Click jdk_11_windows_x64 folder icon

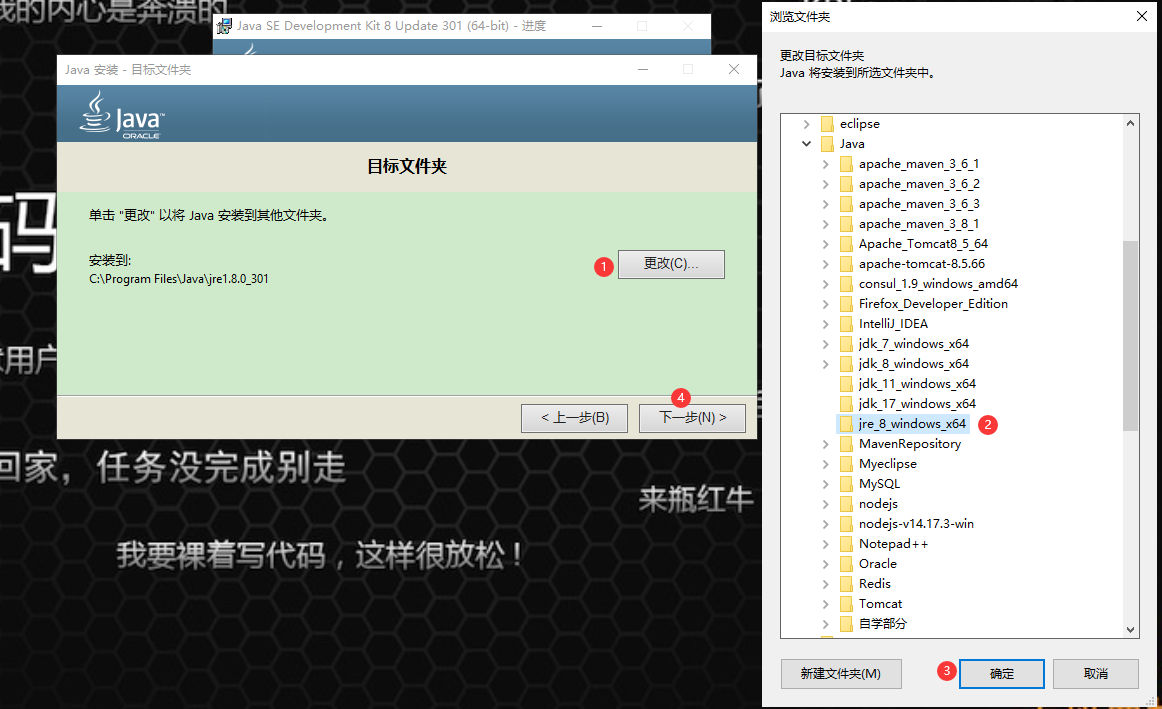[x=846, y=384]
